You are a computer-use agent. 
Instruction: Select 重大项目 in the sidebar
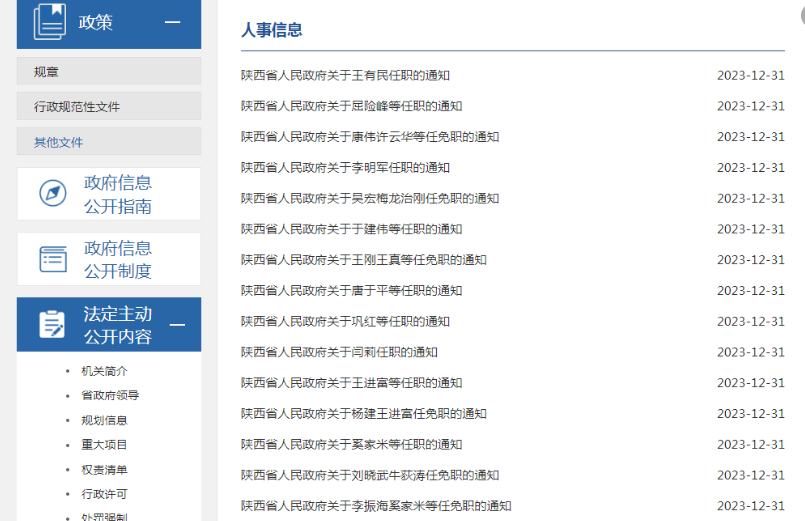click(x=104, y=445)
